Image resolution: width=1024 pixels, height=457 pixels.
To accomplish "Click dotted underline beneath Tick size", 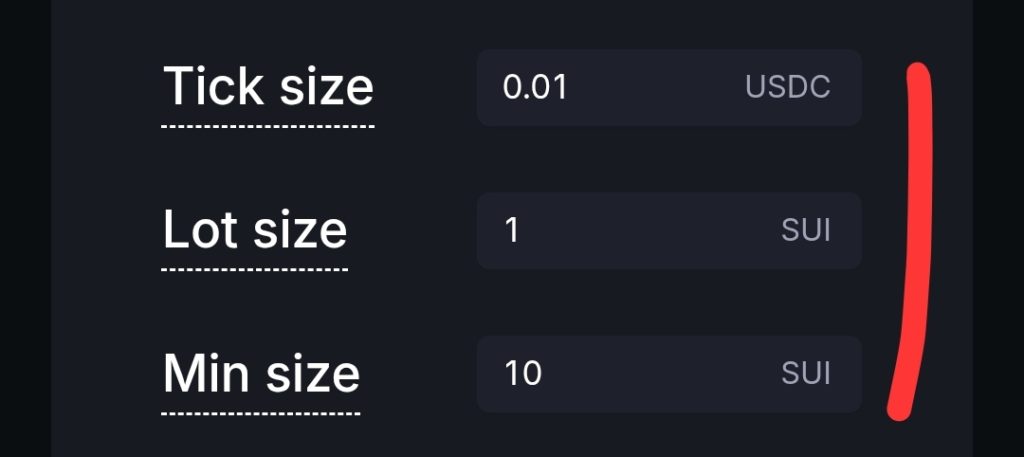I will coord(268,126).
